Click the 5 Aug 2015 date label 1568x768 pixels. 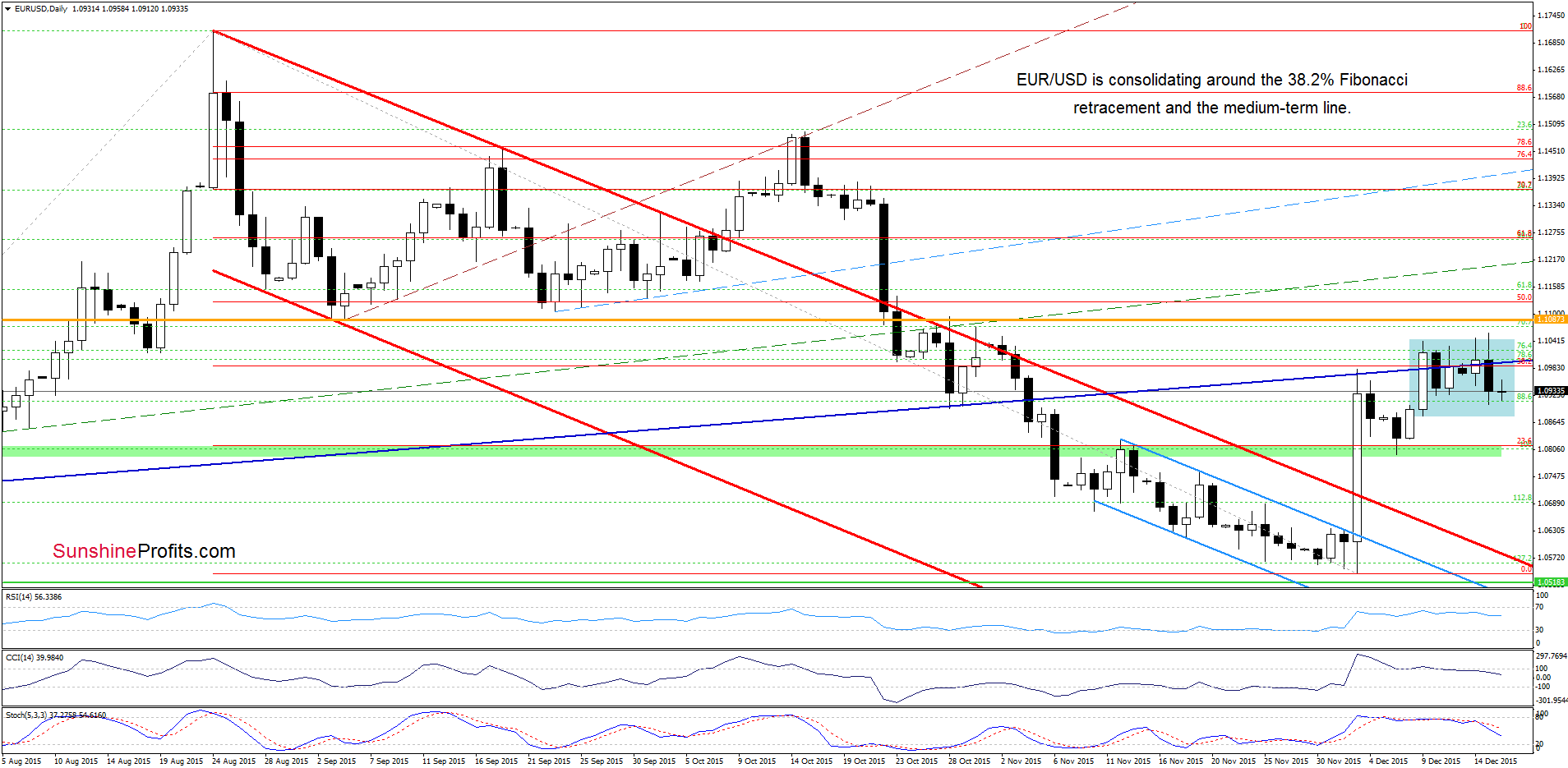tap(22, 761)
